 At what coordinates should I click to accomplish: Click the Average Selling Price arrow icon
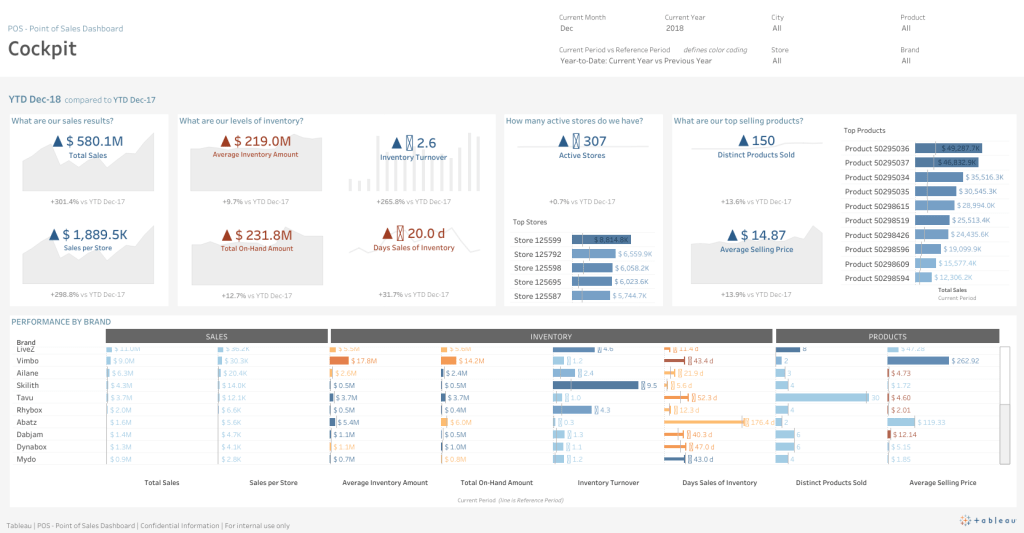pyautogui.click(x=735, y=235)
